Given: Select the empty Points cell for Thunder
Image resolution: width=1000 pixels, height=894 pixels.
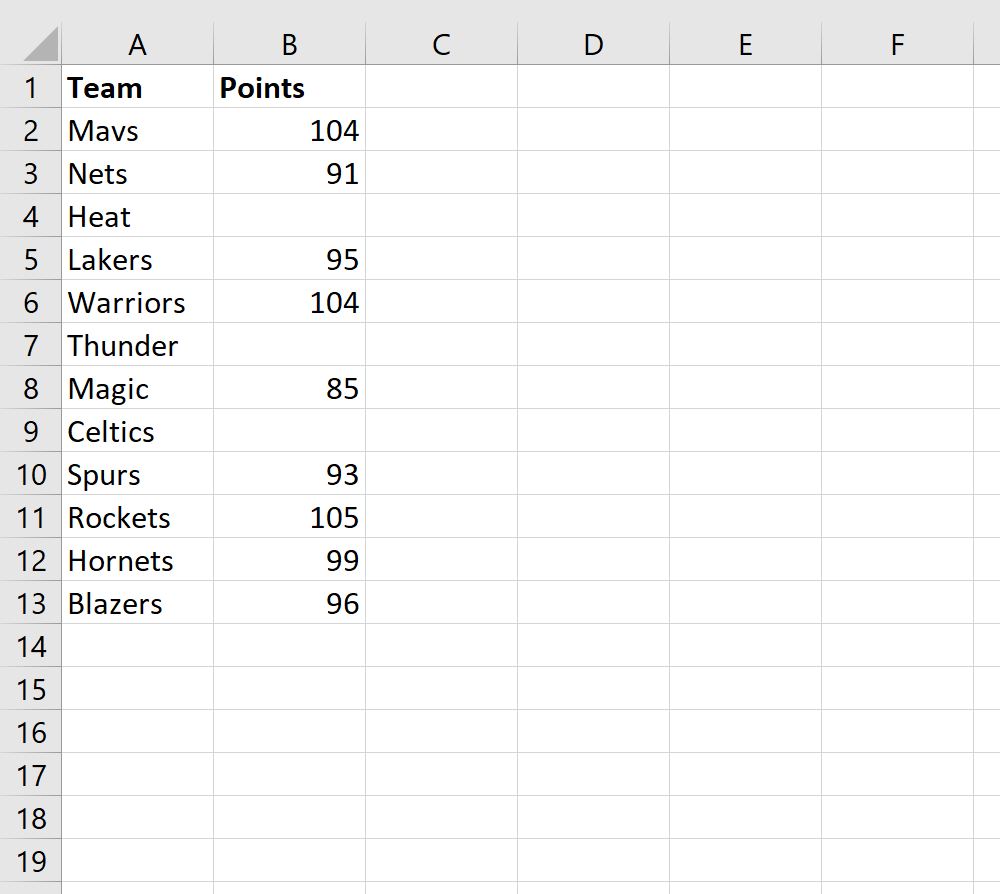Looking at the screenshot, I should pyautogui.click(x=289, y=346).
